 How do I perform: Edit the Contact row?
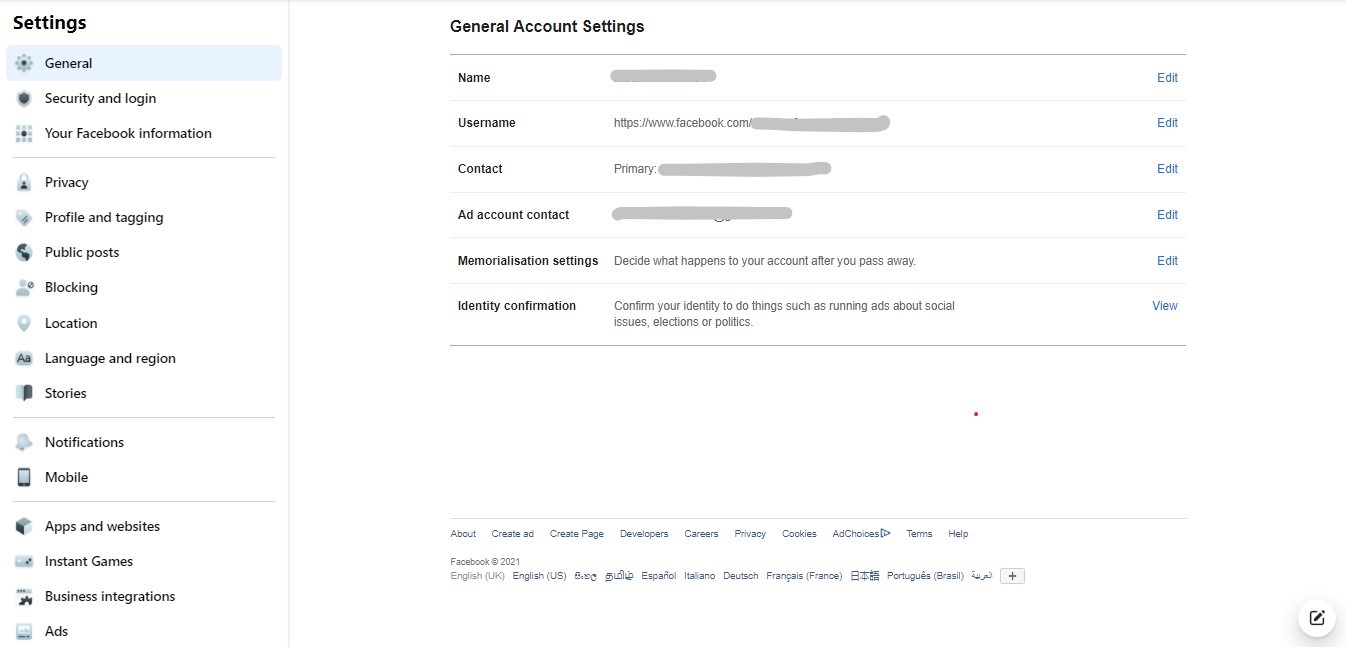click(1167, 169)
